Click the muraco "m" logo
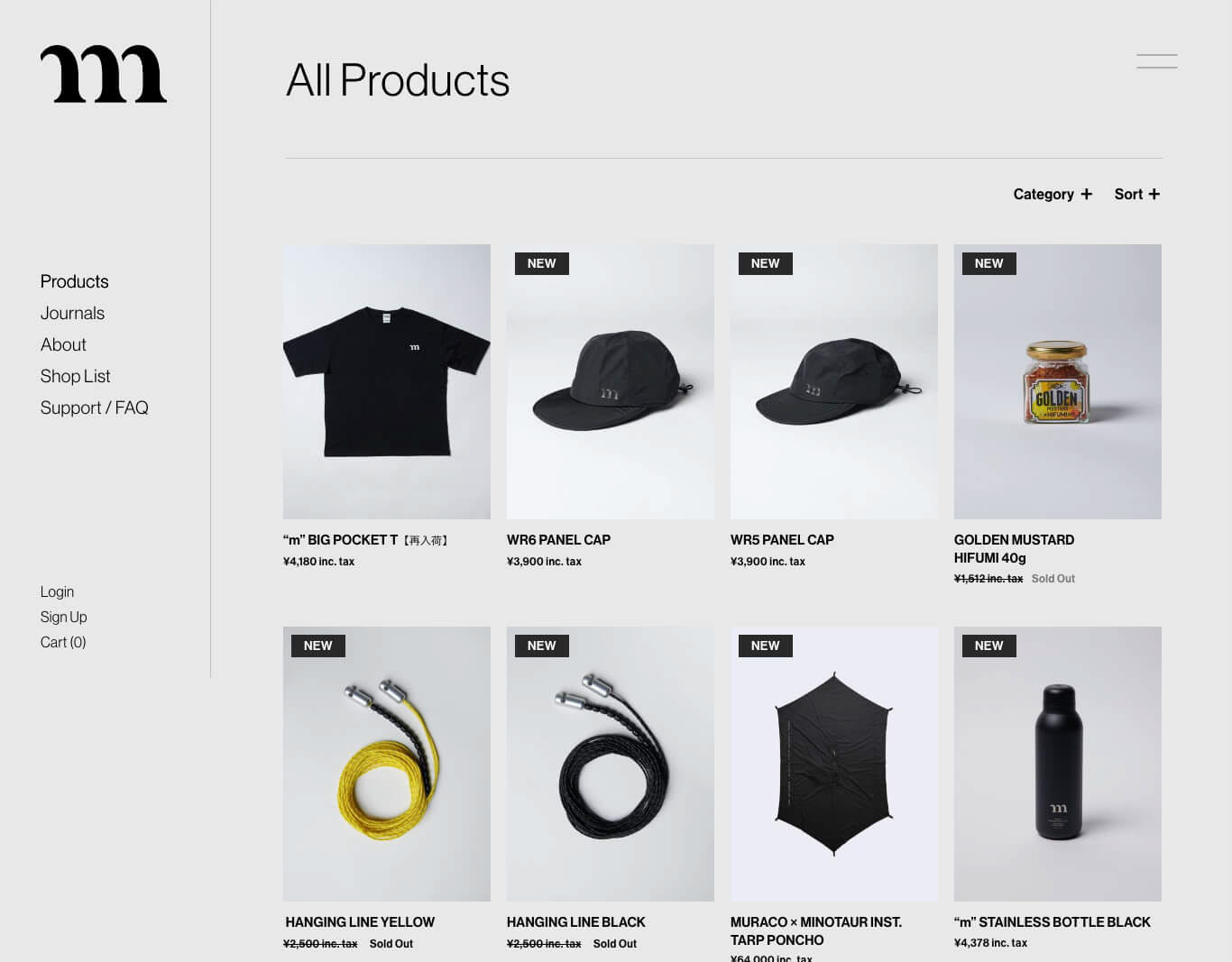The image size is (1232, 962). [x=104, y=74]
